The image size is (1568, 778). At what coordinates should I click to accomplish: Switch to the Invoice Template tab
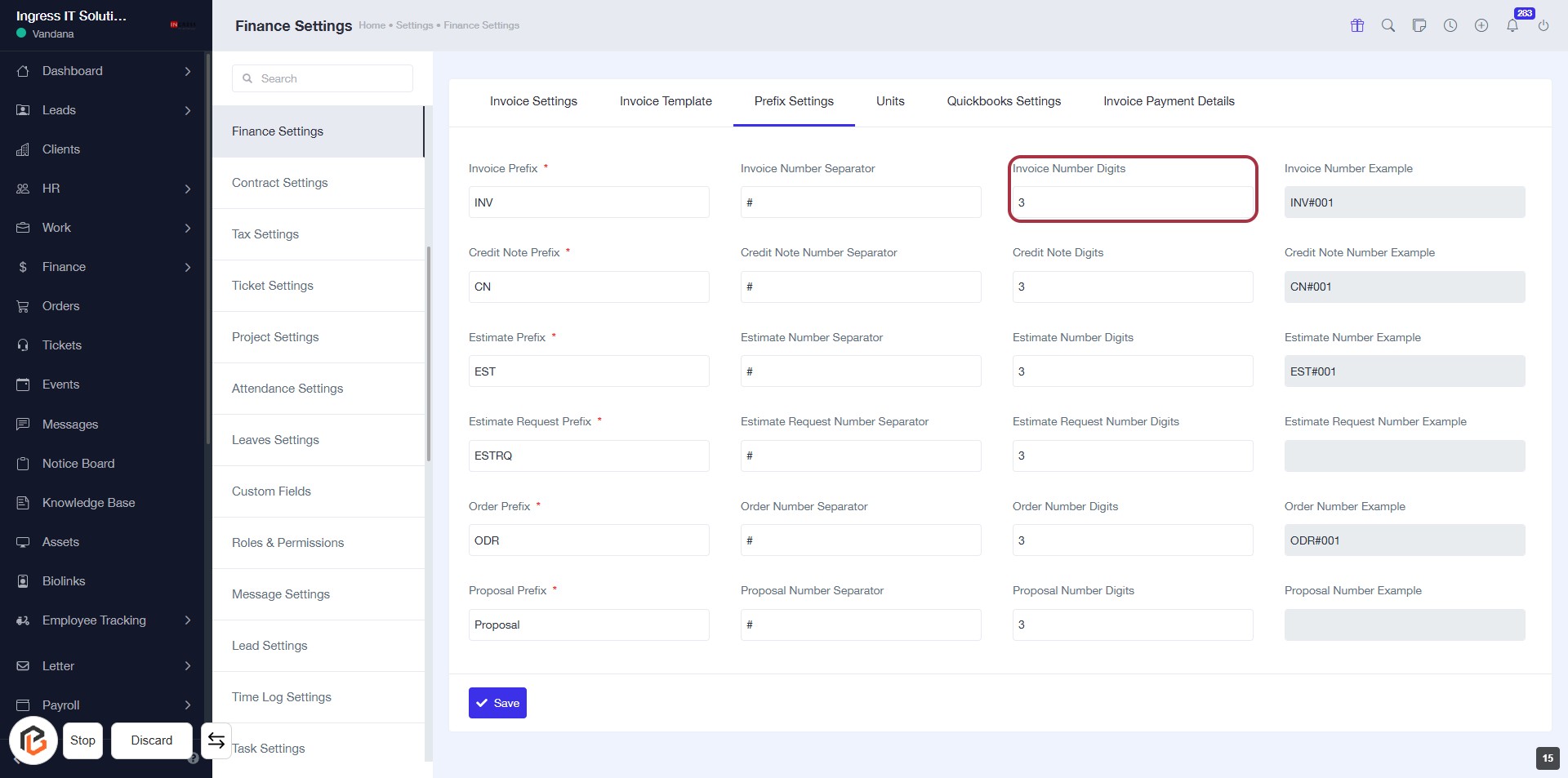click(x=666, y=101)
